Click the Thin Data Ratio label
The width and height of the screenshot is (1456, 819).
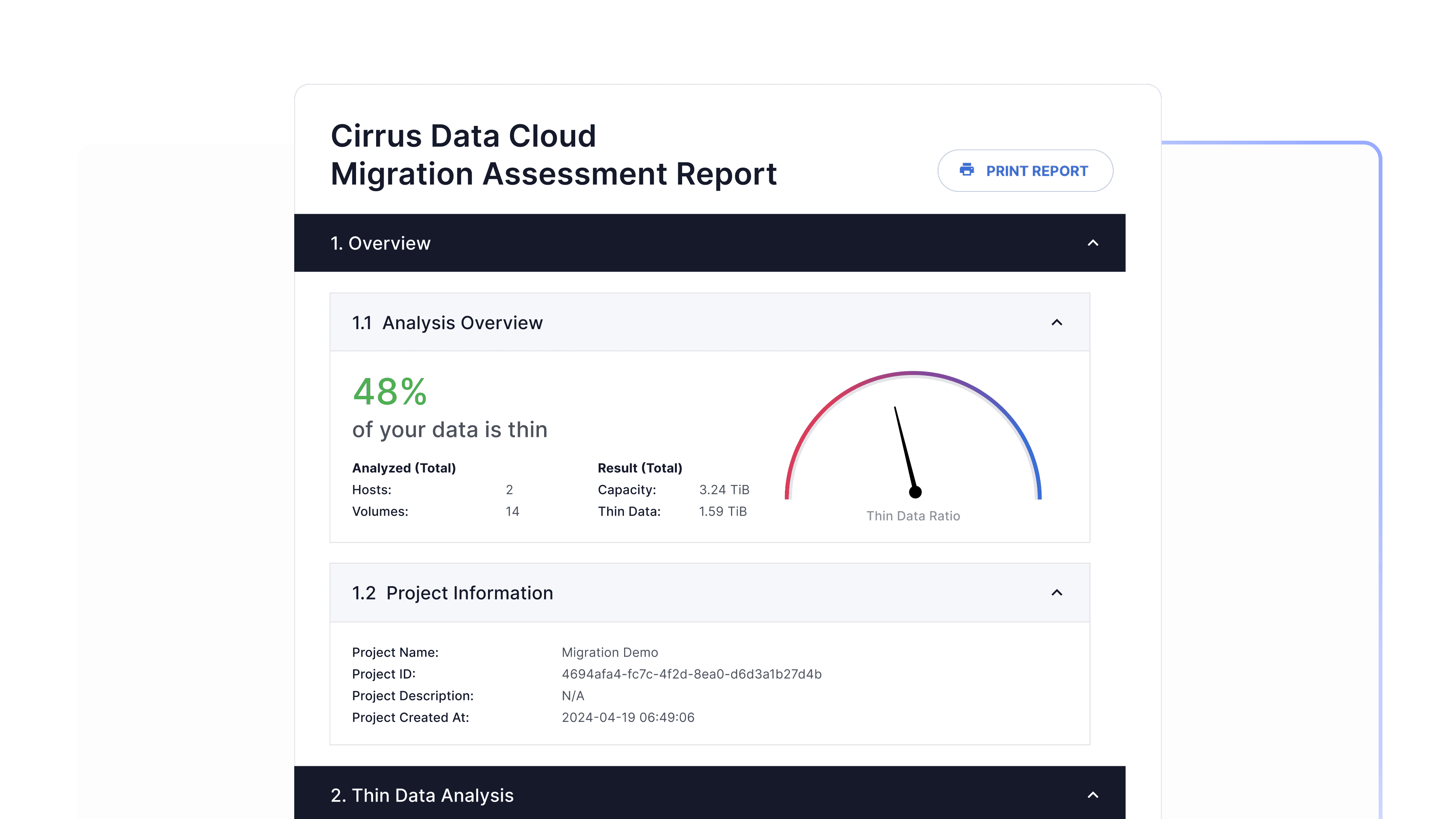tap(913, 516)
